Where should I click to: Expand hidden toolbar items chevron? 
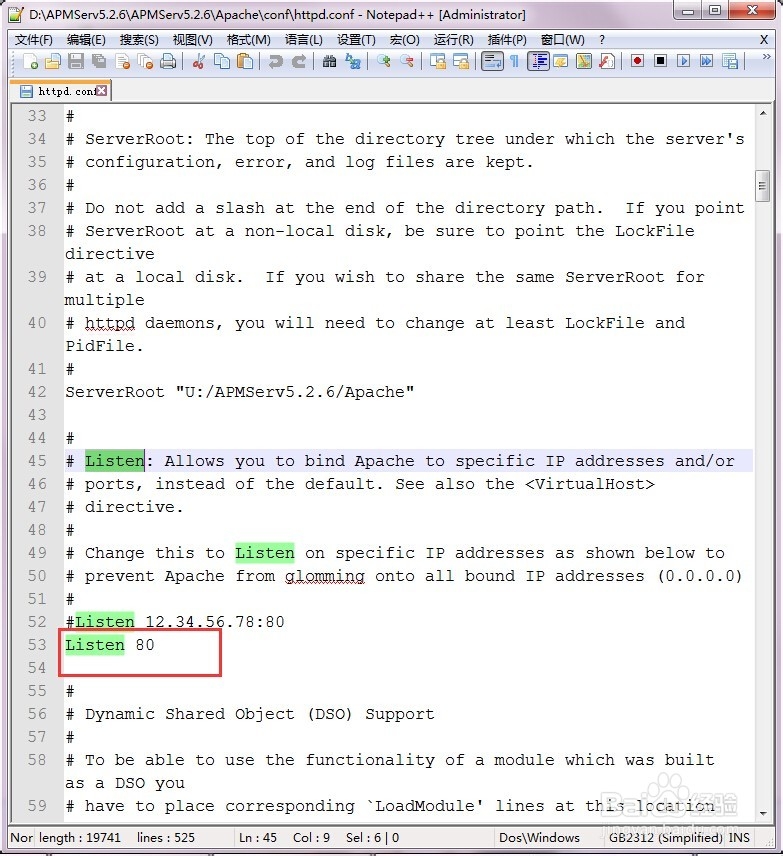[x=766, y=57]
